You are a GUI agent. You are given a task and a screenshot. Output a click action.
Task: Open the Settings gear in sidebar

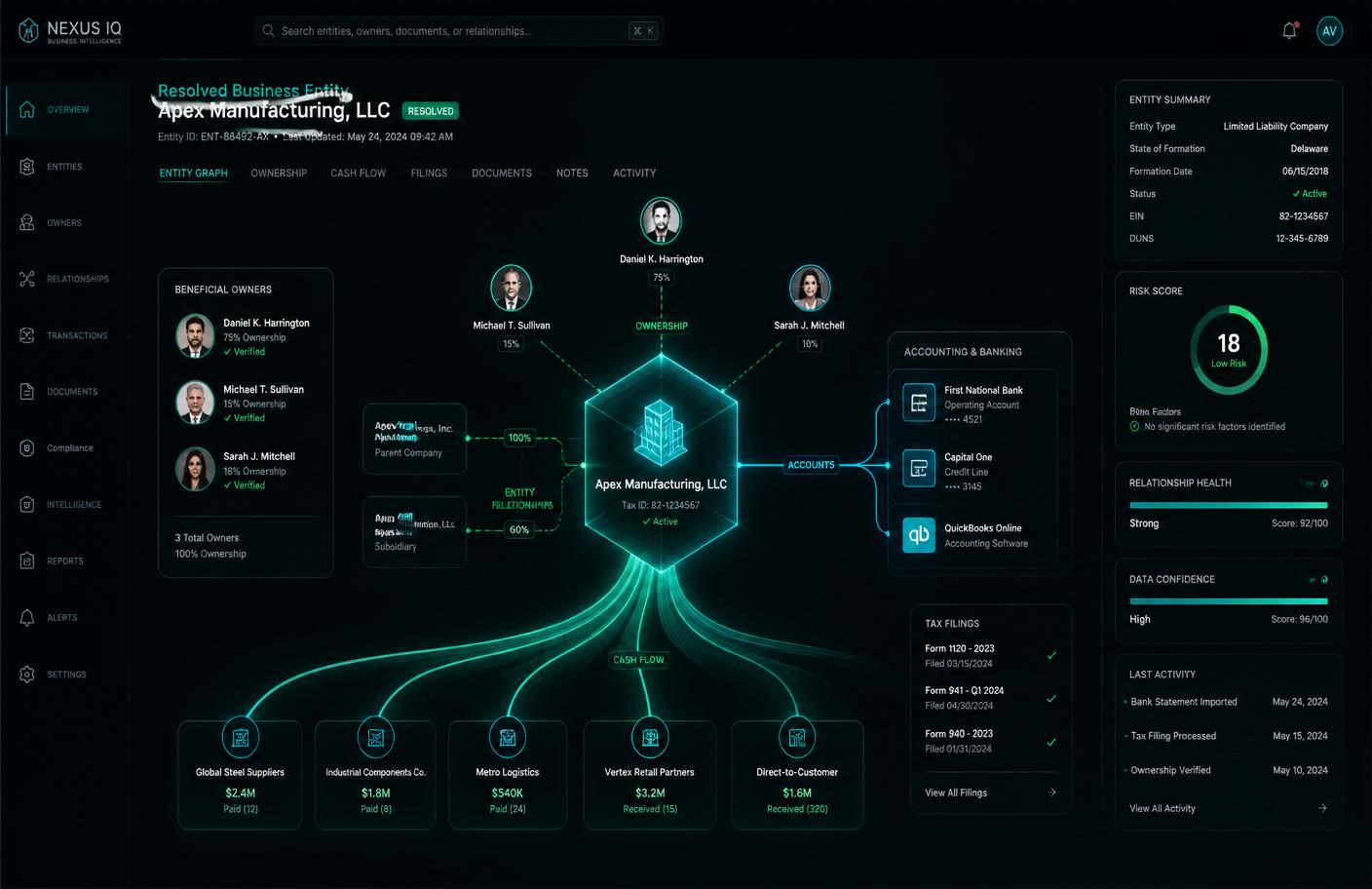click(x=27, y=675)
